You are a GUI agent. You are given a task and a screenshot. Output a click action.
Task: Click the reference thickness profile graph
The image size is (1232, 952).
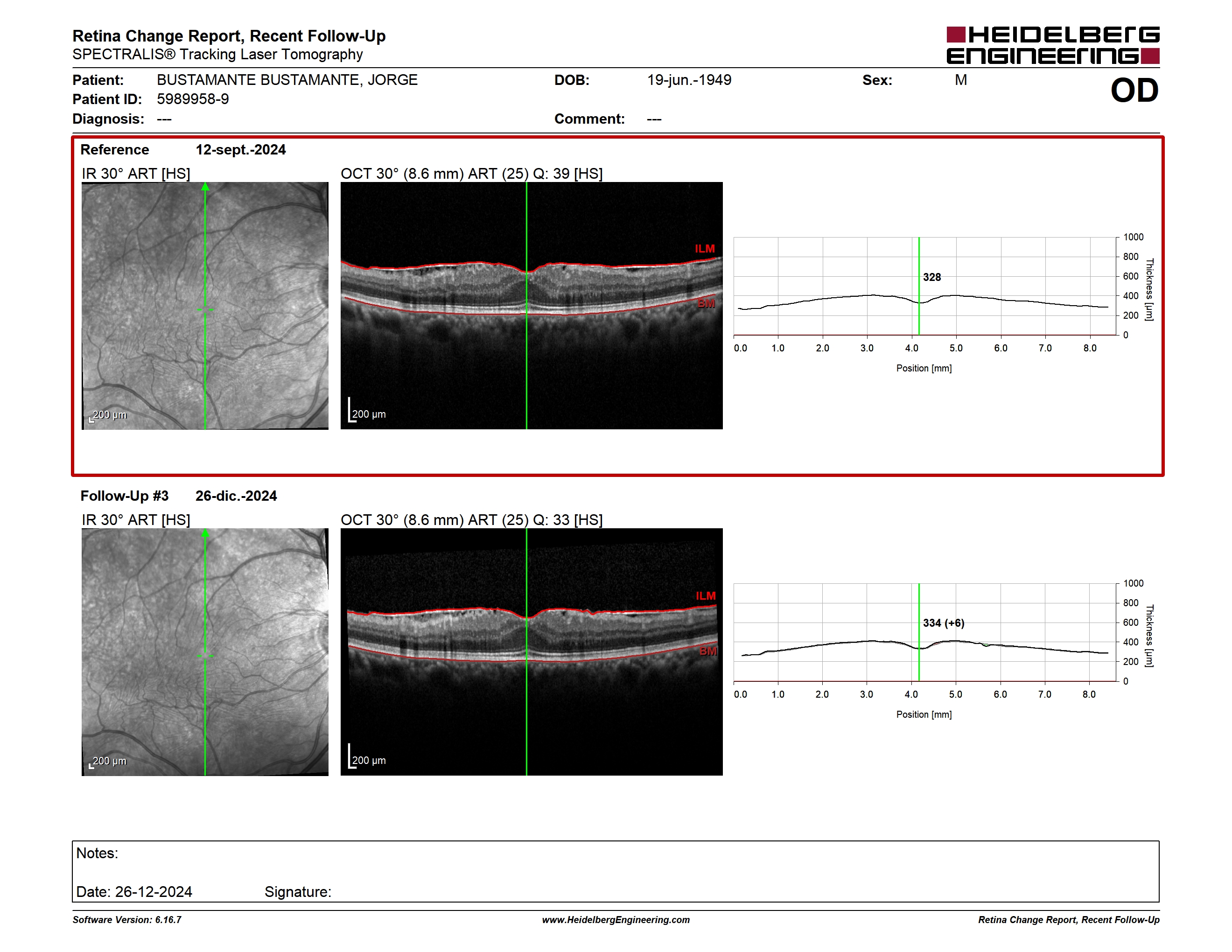(925, 286)
